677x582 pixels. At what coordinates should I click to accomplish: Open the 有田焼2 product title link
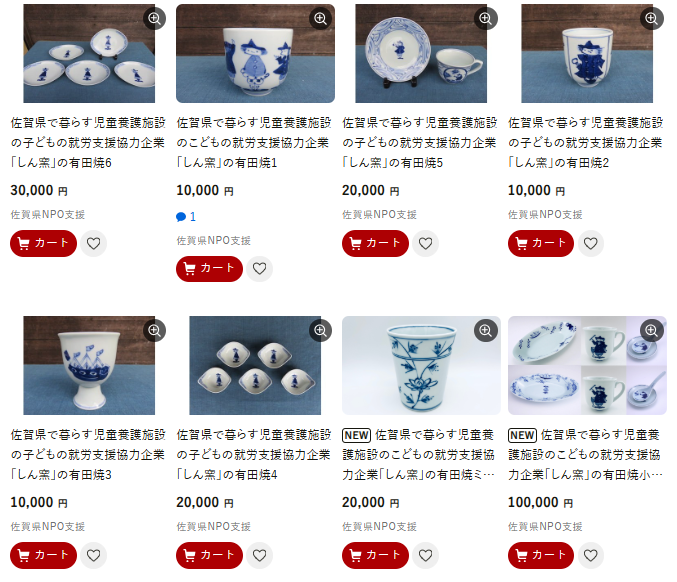pyautogui.click(x=585, y=143)
